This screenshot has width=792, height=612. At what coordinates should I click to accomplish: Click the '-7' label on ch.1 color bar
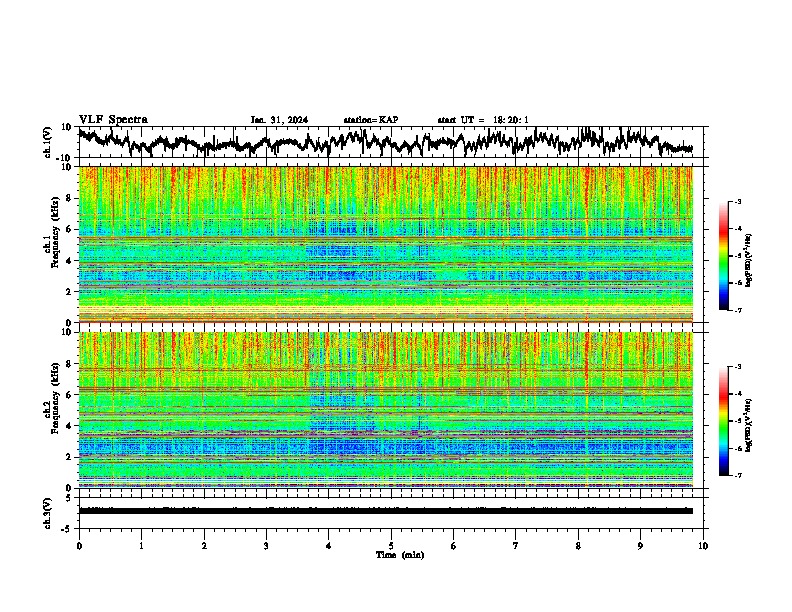click(738, 310)
